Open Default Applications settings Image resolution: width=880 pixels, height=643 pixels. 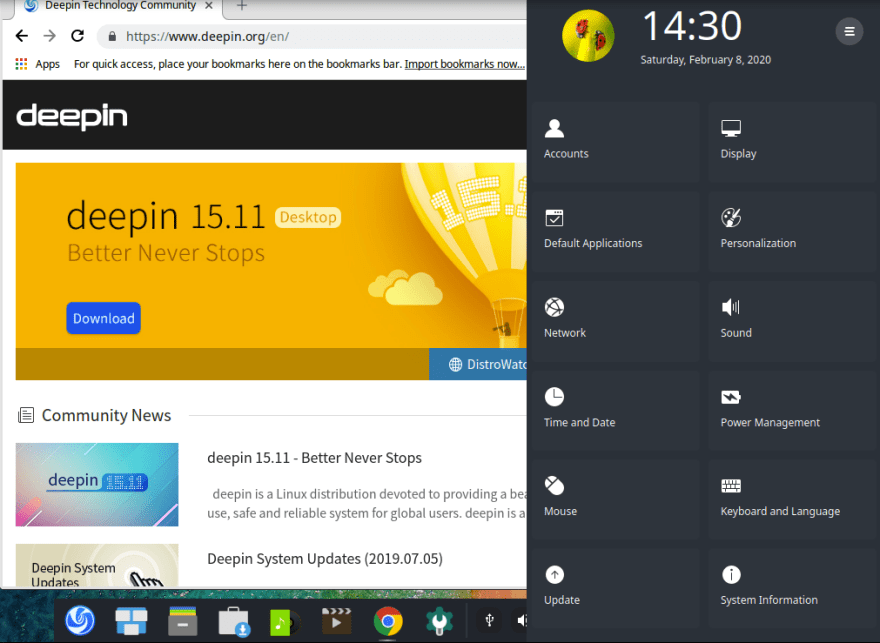click(615, 231)
